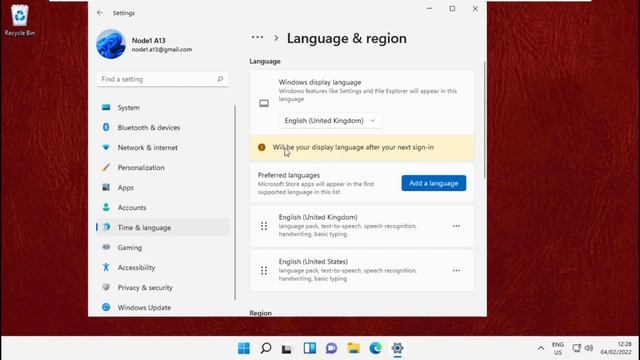Image resolution: width=640 pixels, height=360 pixels.
Task: Open the Windows Start menu
Action: click(244, 348)
